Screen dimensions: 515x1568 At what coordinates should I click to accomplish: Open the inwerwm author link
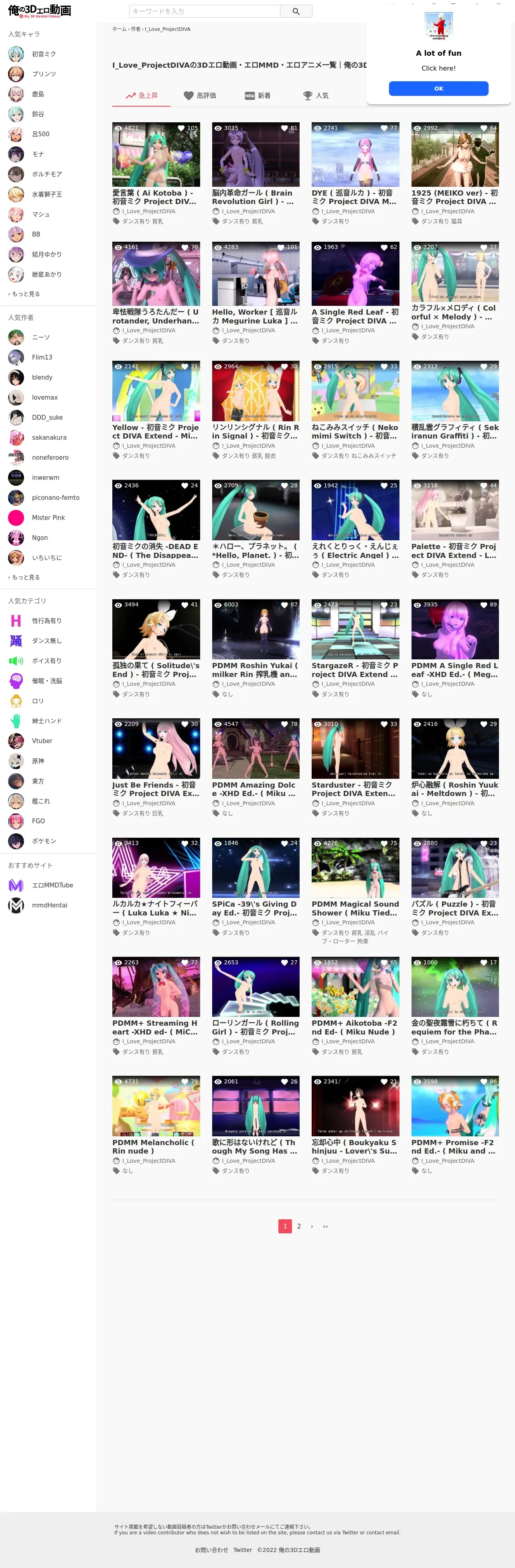click(46, 478)
